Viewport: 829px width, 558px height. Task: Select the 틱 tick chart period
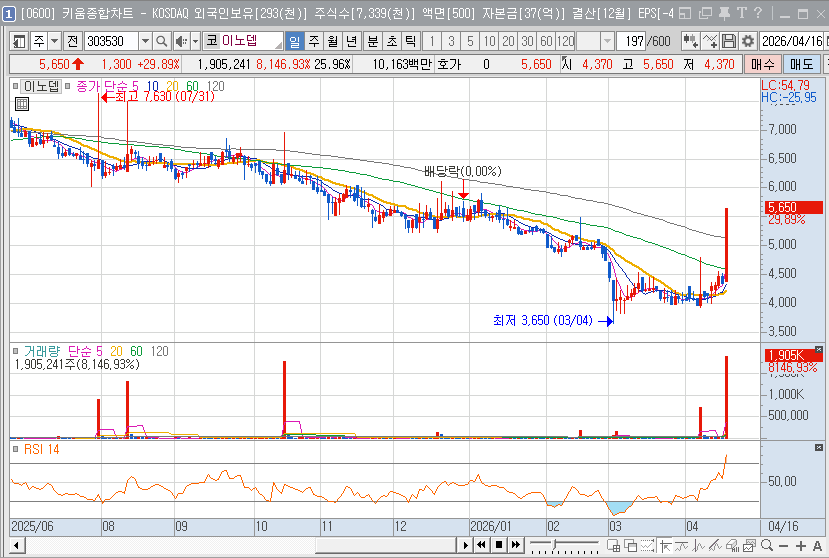coord(410,41)
